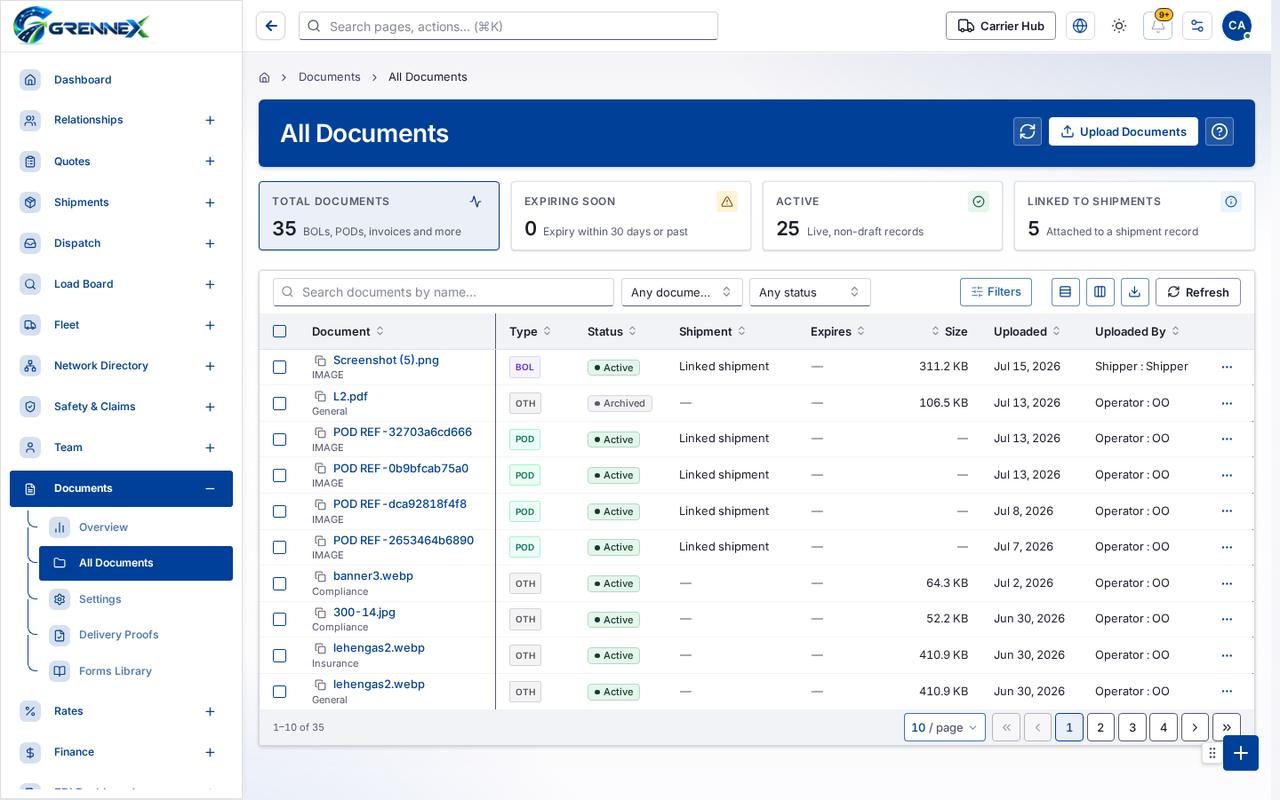Open the Dashboard sidebar item
Viewport: 1280px width, 800px height.
121,80
